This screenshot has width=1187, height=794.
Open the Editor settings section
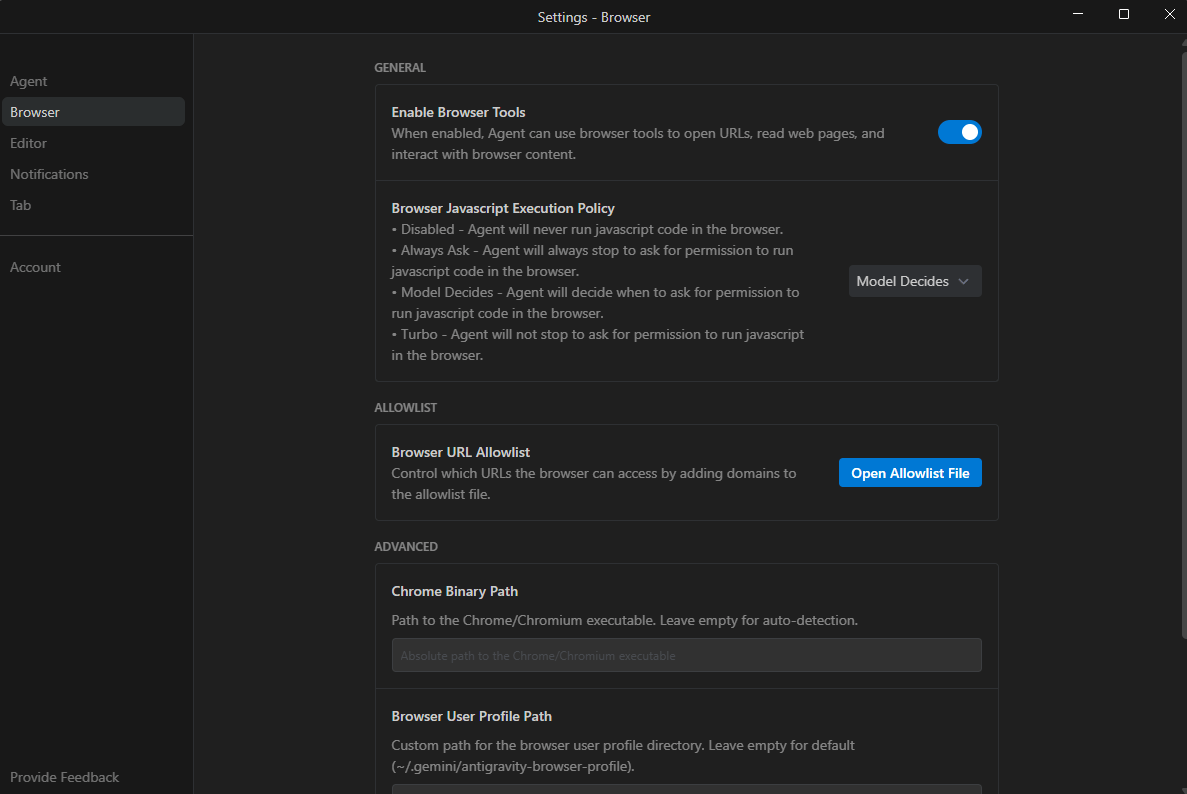click(28, 143)
